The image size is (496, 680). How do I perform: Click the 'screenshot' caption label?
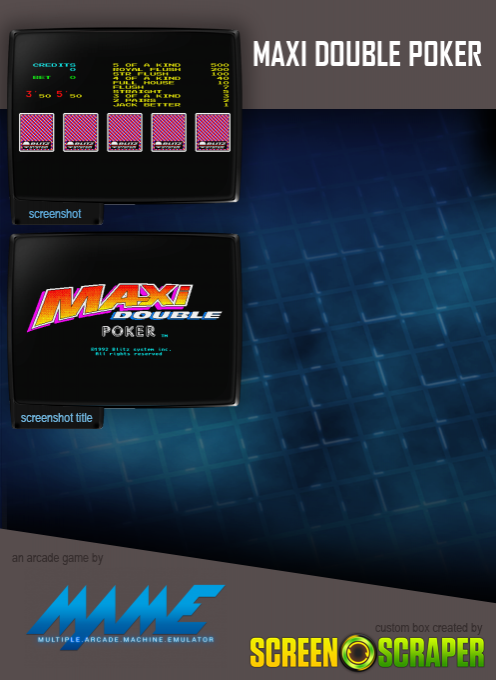pyautogui.click(x=55, y=214)
